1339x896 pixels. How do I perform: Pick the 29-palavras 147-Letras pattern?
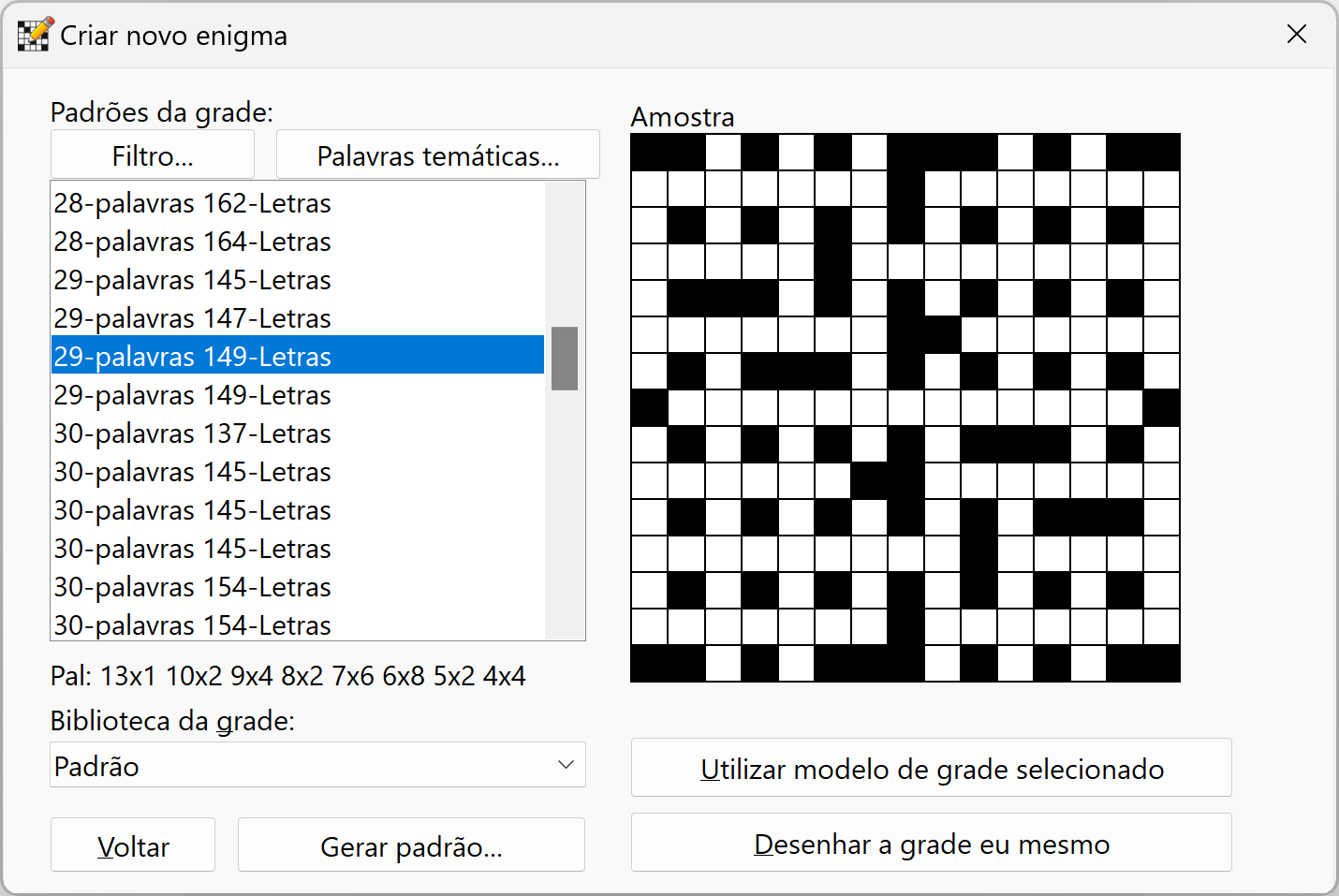(x=298, y=317)
